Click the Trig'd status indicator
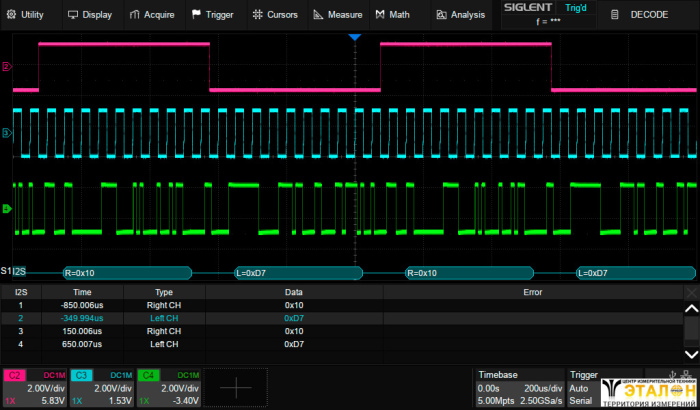700x410 pixels. tap(576, 9)
